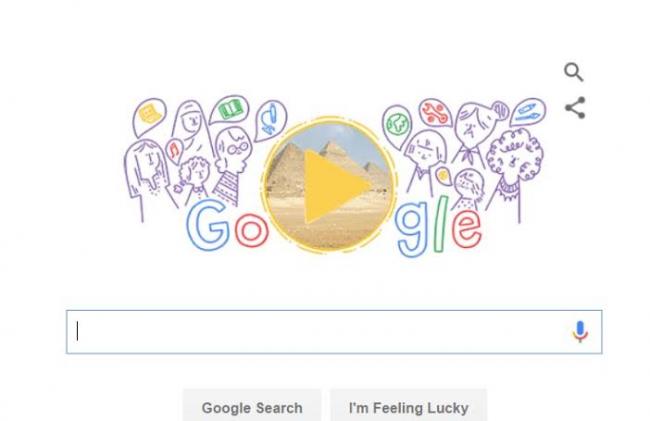The image size is (650, 421).
Task: Click the red letter e in the logo
Action: (467, 230)
